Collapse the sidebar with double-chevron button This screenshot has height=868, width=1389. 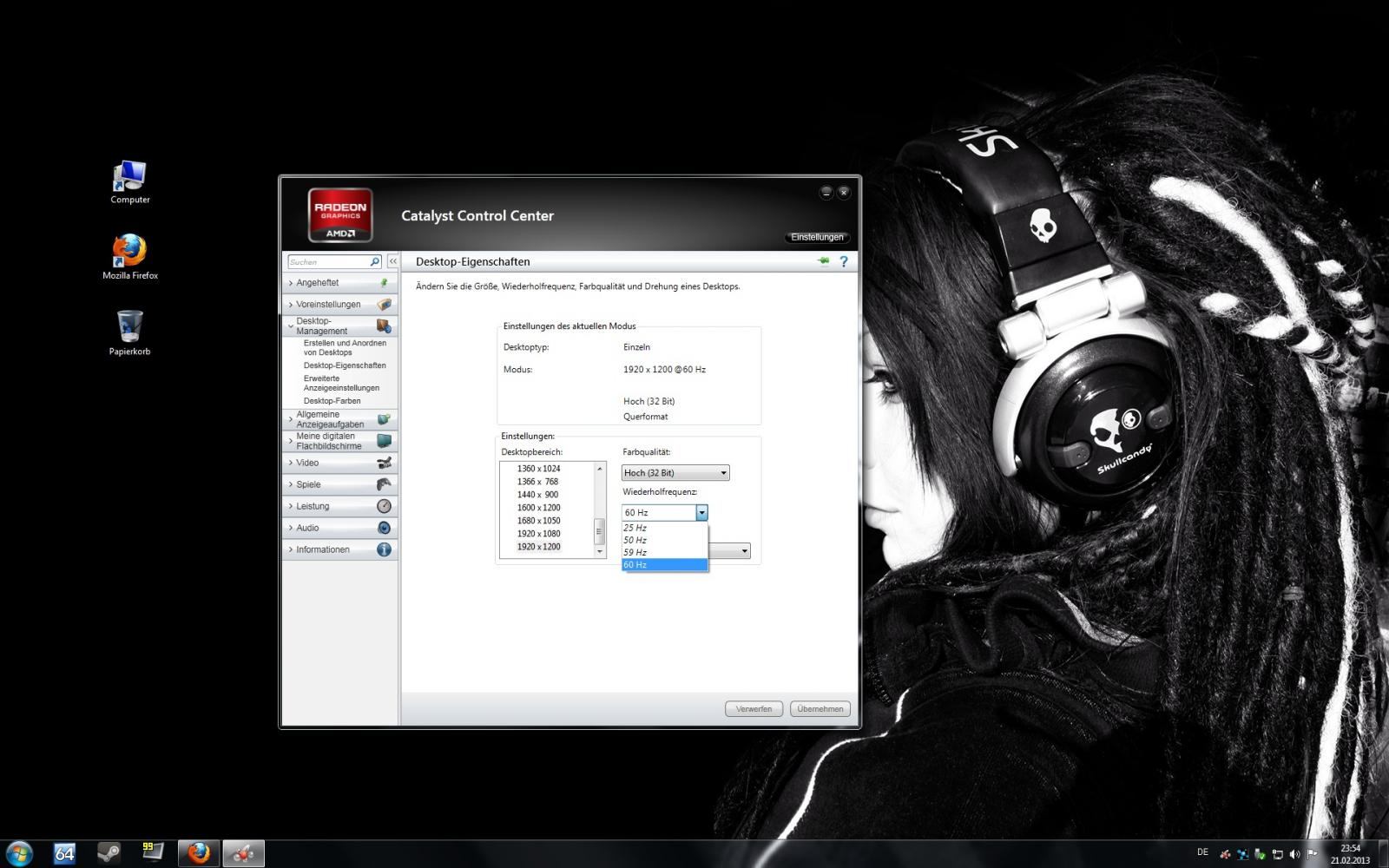pyautogui.click(x=392, y=261)
